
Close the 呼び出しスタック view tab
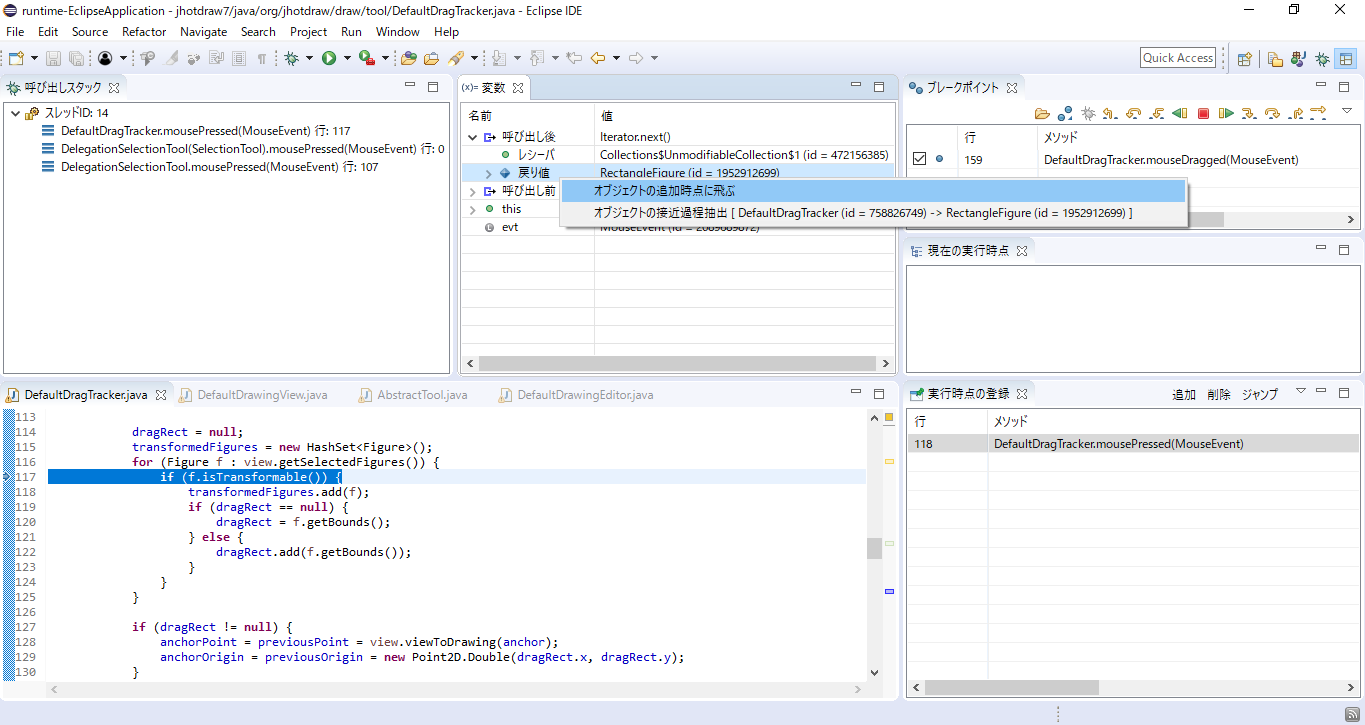(x=114, y=88)
